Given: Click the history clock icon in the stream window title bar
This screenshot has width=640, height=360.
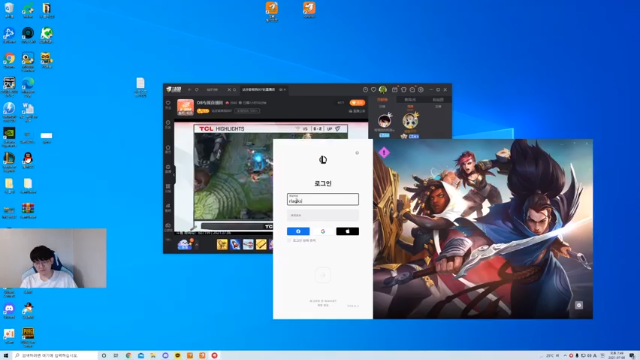Looking at the screenshot, I should [365, 90].
